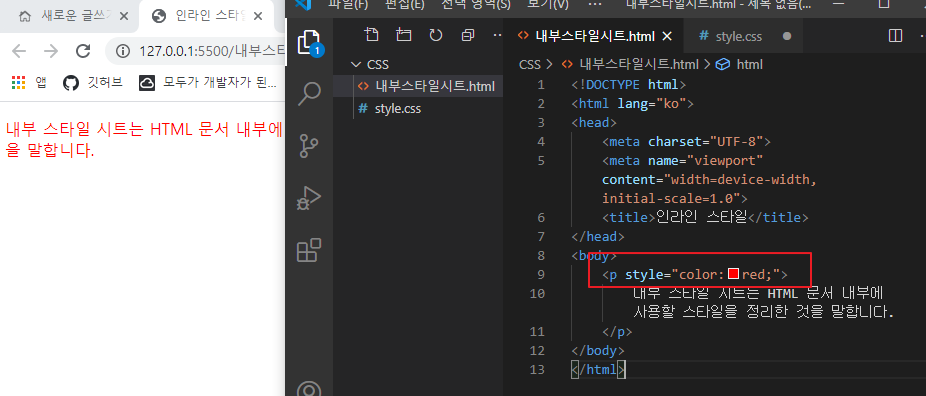The width and height of the screenshot is (926, 396).
Task: Click the charset="UTF-8" text on line 4
Action: click(x=706, y=142)
